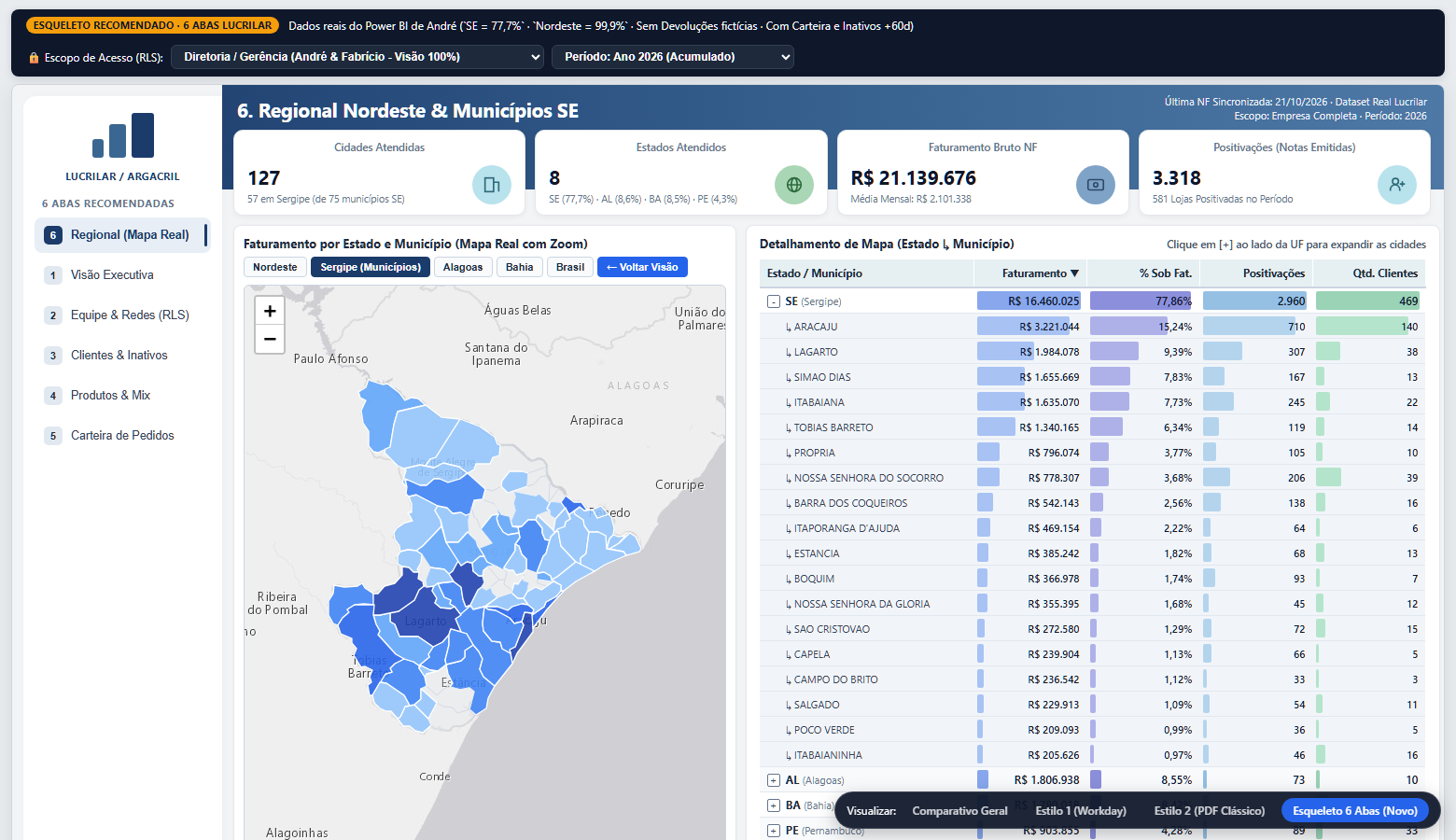Choose Comparativo Geral visualization
This screenshot has width=1456, height=840.
(959, 811)
